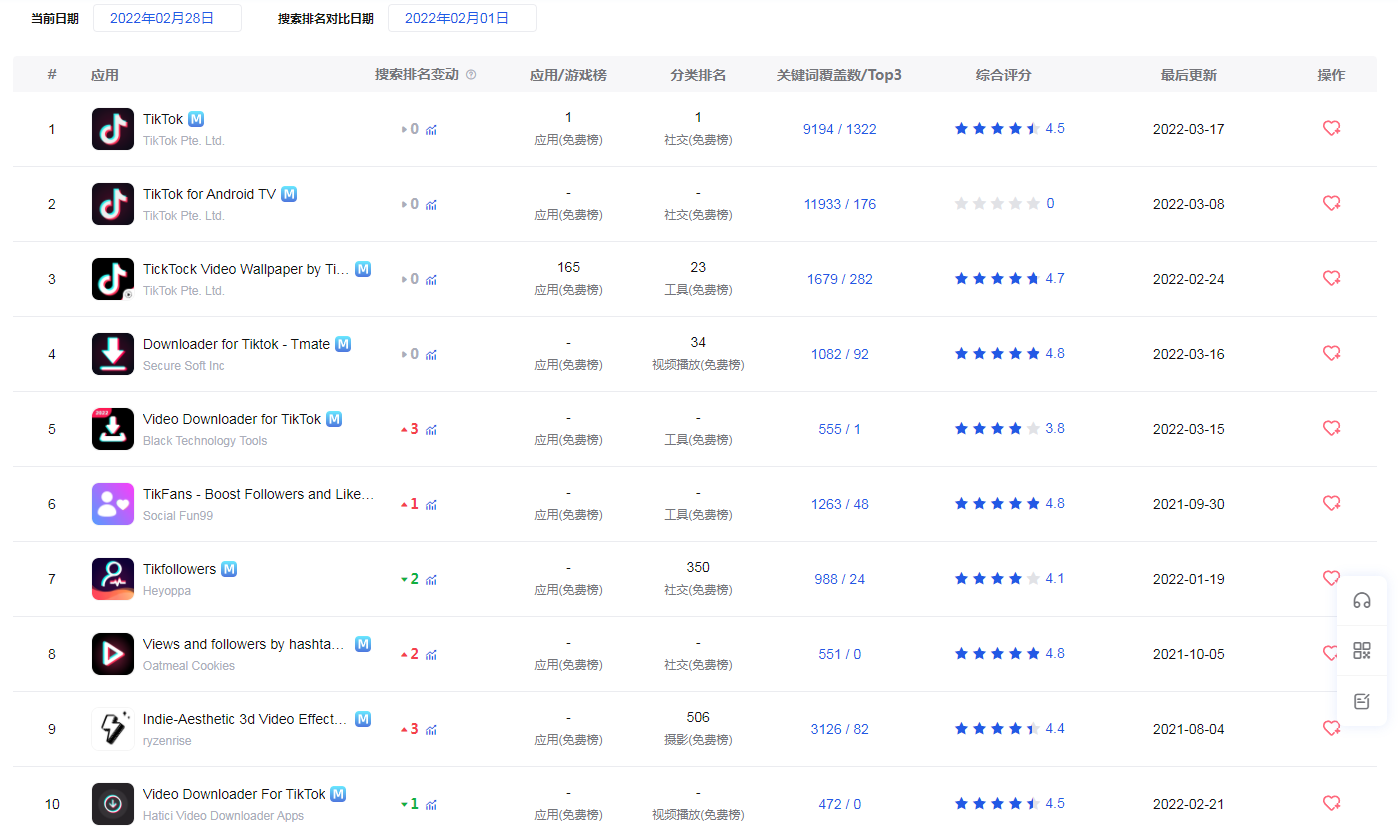The height and width of the screenshot is (832, 1398).
Task: Show rank trend chart for Tikfollowers
Action: pyautogui.click(x=431, y=579)
